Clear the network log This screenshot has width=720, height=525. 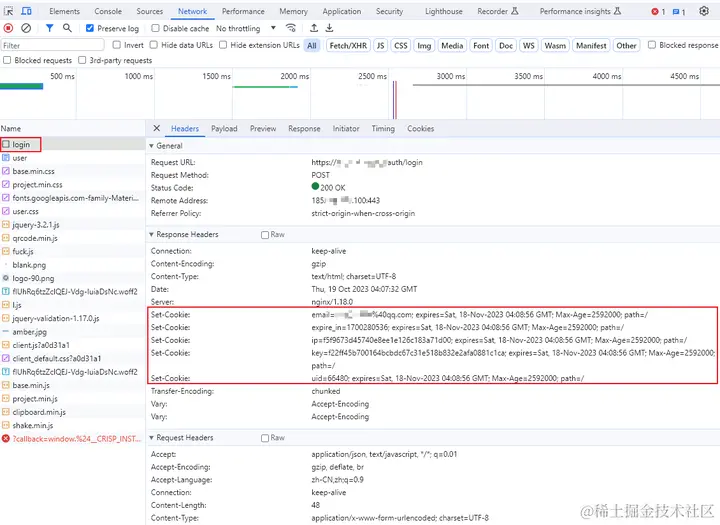[x=26, y=28]
